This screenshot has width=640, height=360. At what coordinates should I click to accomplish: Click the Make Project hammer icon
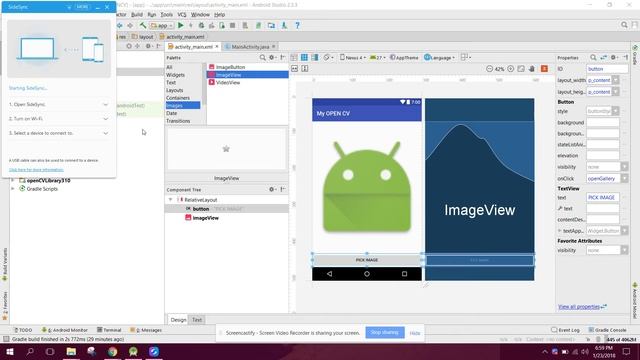(x=143, y=25)
